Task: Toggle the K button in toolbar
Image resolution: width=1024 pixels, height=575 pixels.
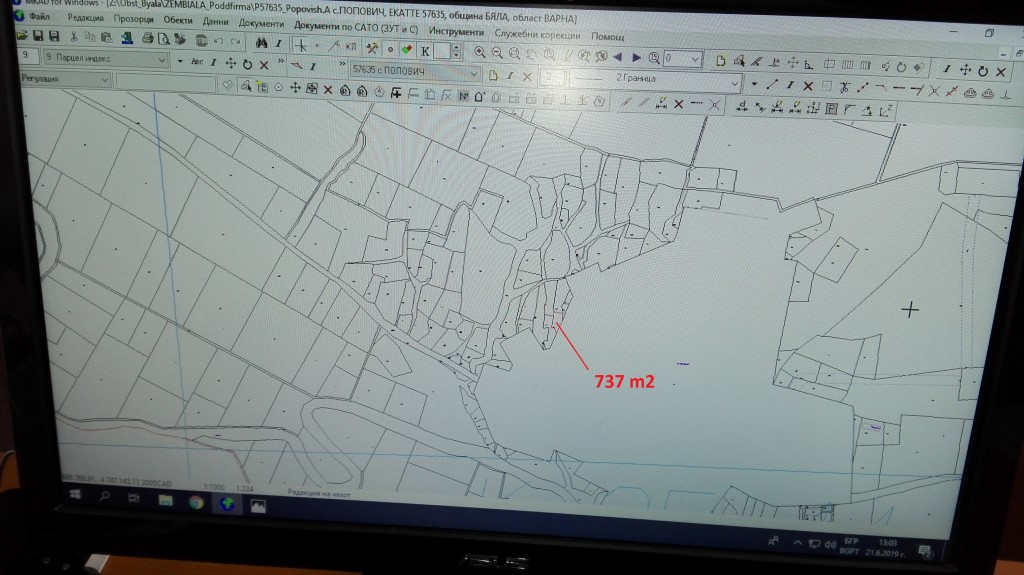Action: pos(425,51)
